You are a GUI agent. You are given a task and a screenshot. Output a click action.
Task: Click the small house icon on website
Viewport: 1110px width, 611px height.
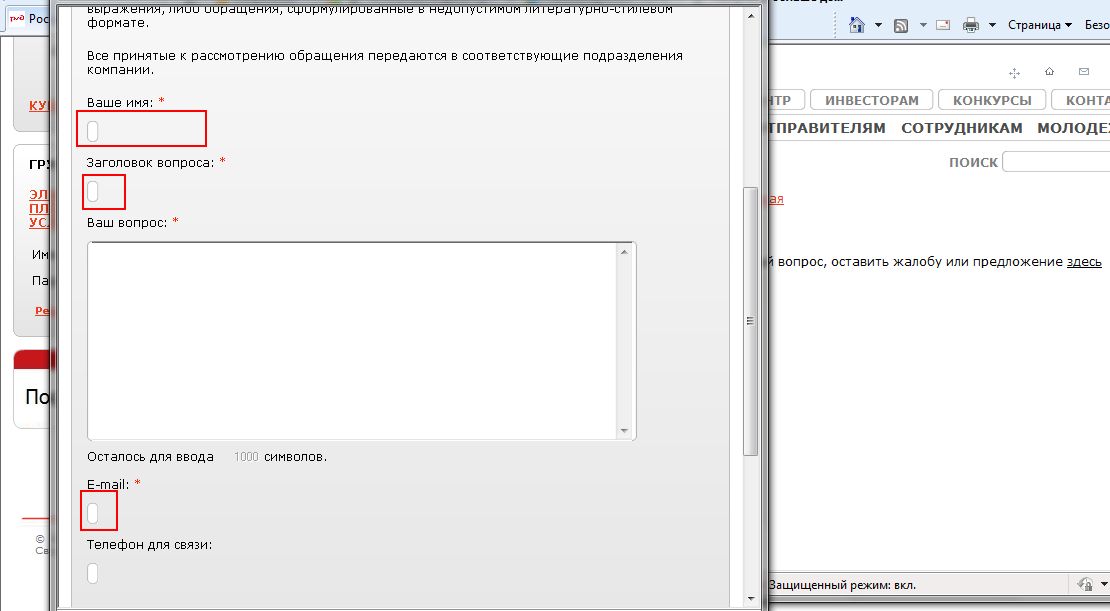pyautogui.click(x=1049, y=72)
